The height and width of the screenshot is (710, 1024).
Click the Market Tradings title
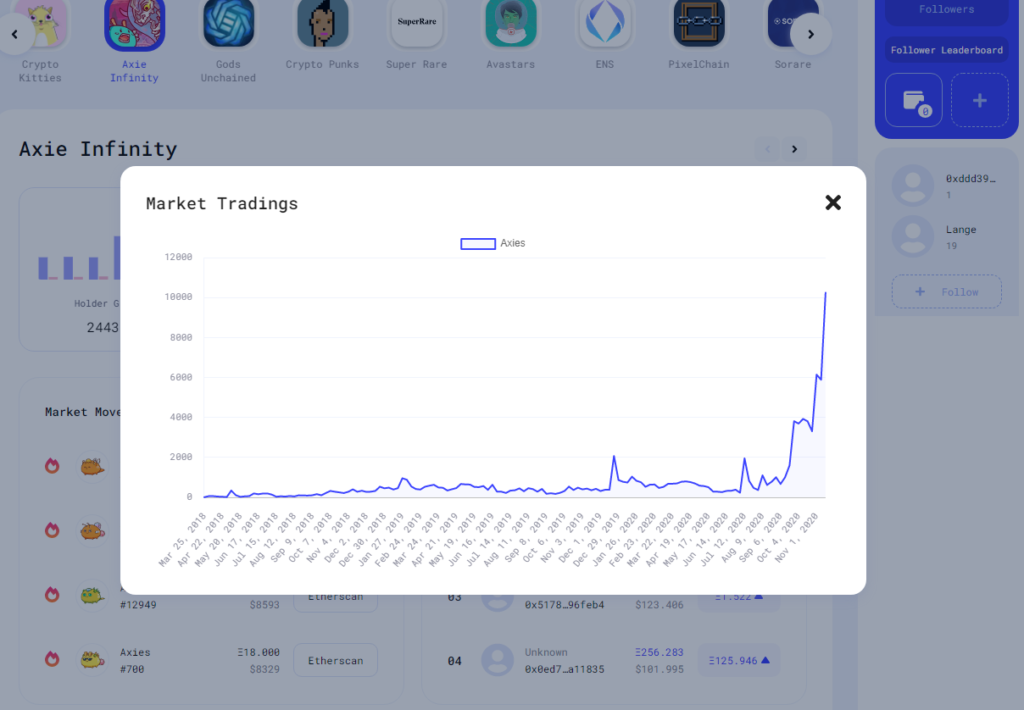tap(221, 204)
